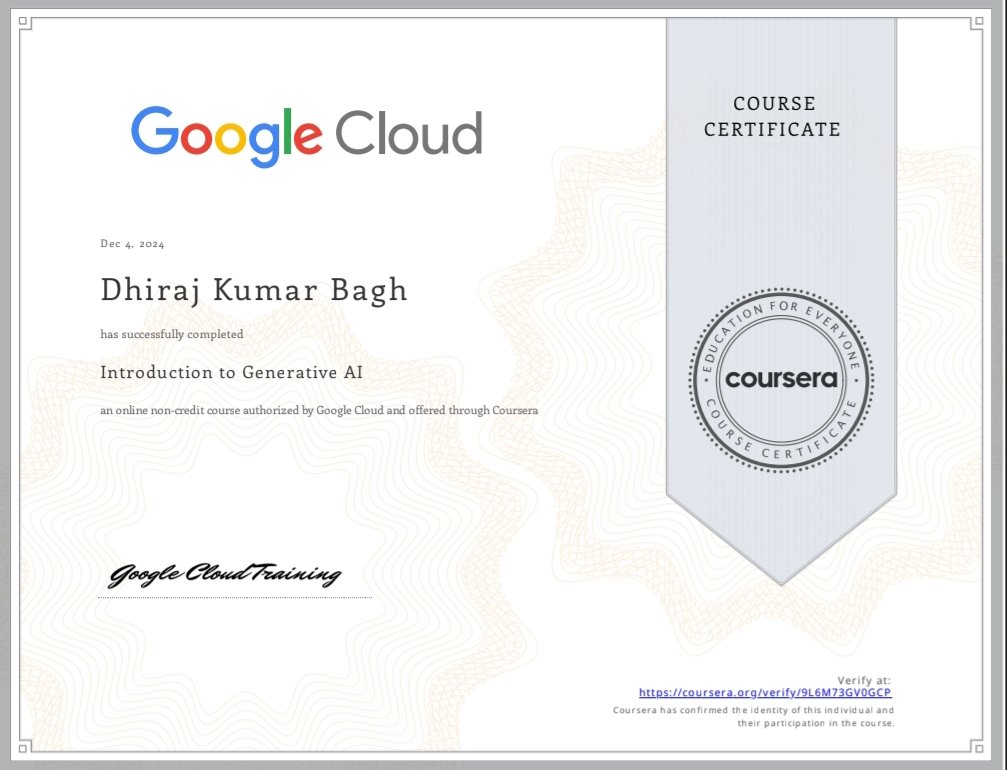The width and height of the screenshot is (1007, 770).
Task: Select the recipient name Dhiraj Kumar Bagh
Action: coord(254,290)
